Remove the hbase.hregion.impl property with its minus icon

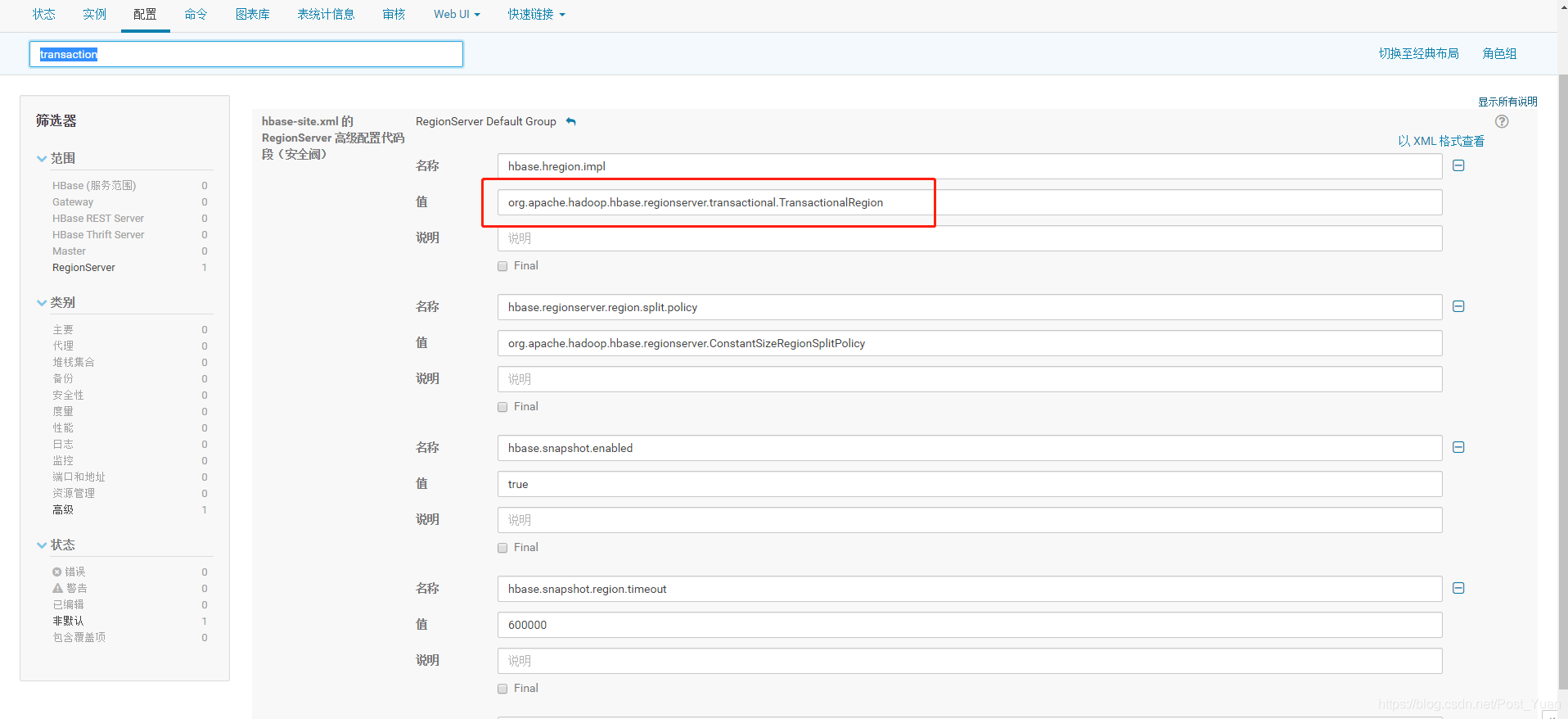coord(1458,165)
